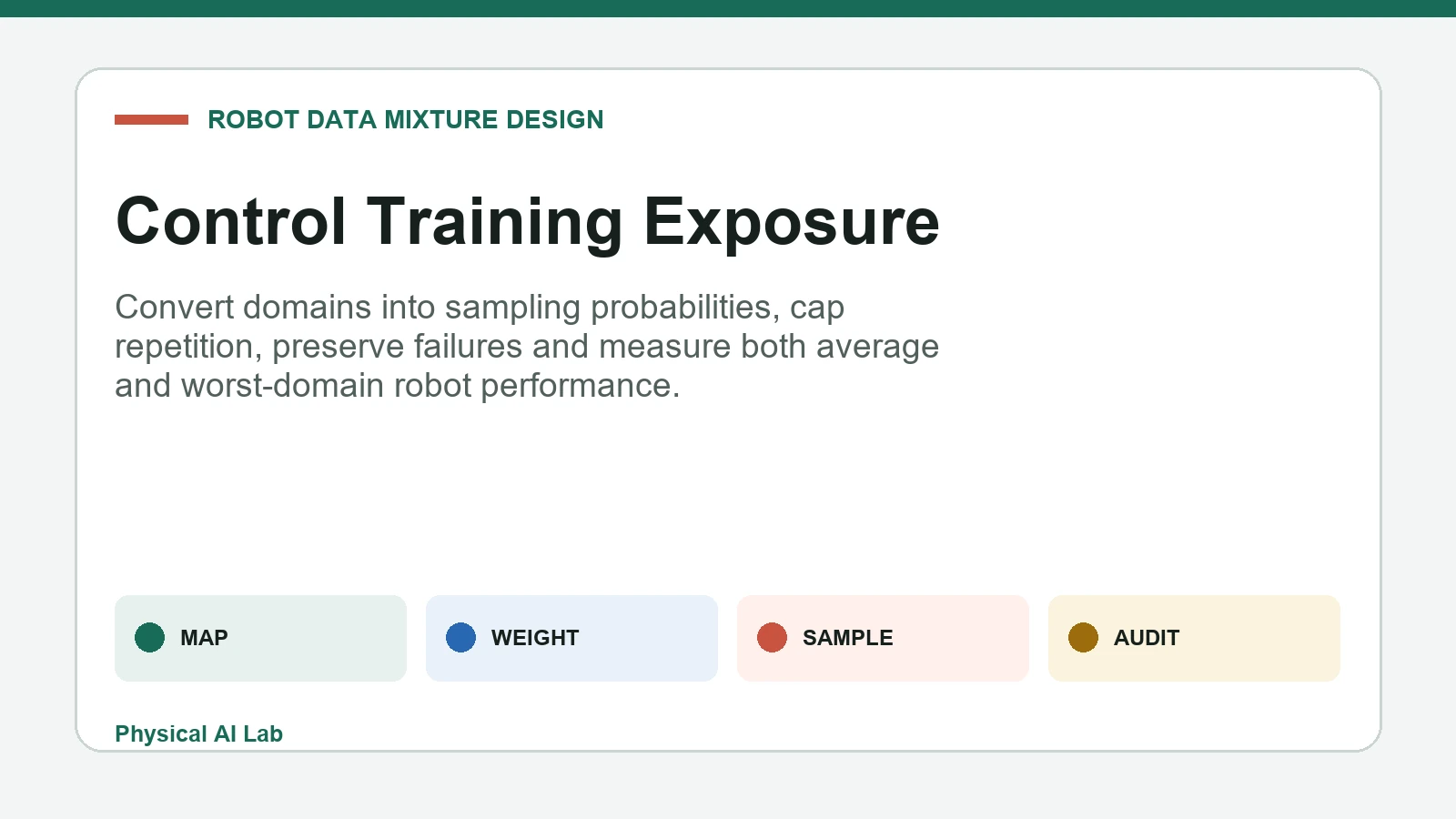Screen dimensions: 1456x819
Task: Click the red accent bar beside header
Action: [151, 119]
